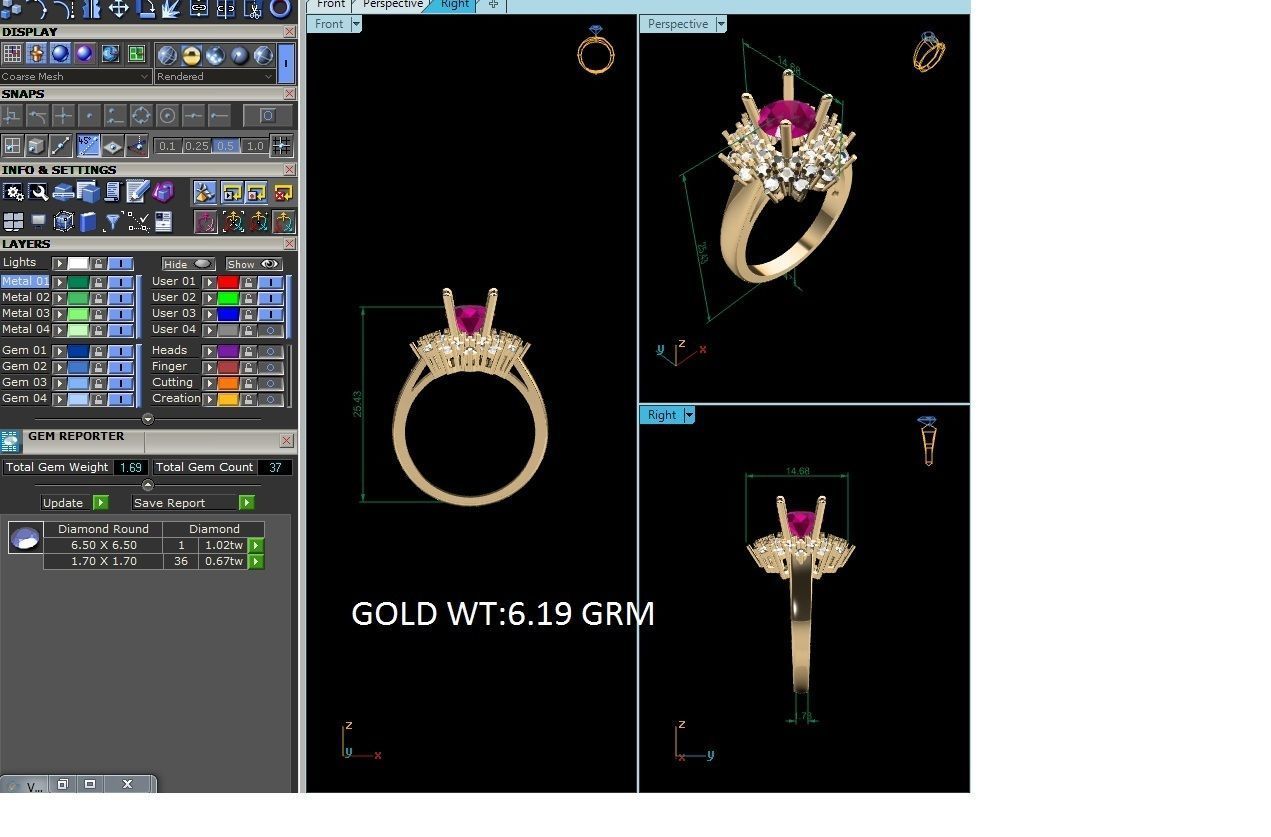Click the Hide layers button
The height and width of the screenshot is (837, 1271).
pos(188,264)
